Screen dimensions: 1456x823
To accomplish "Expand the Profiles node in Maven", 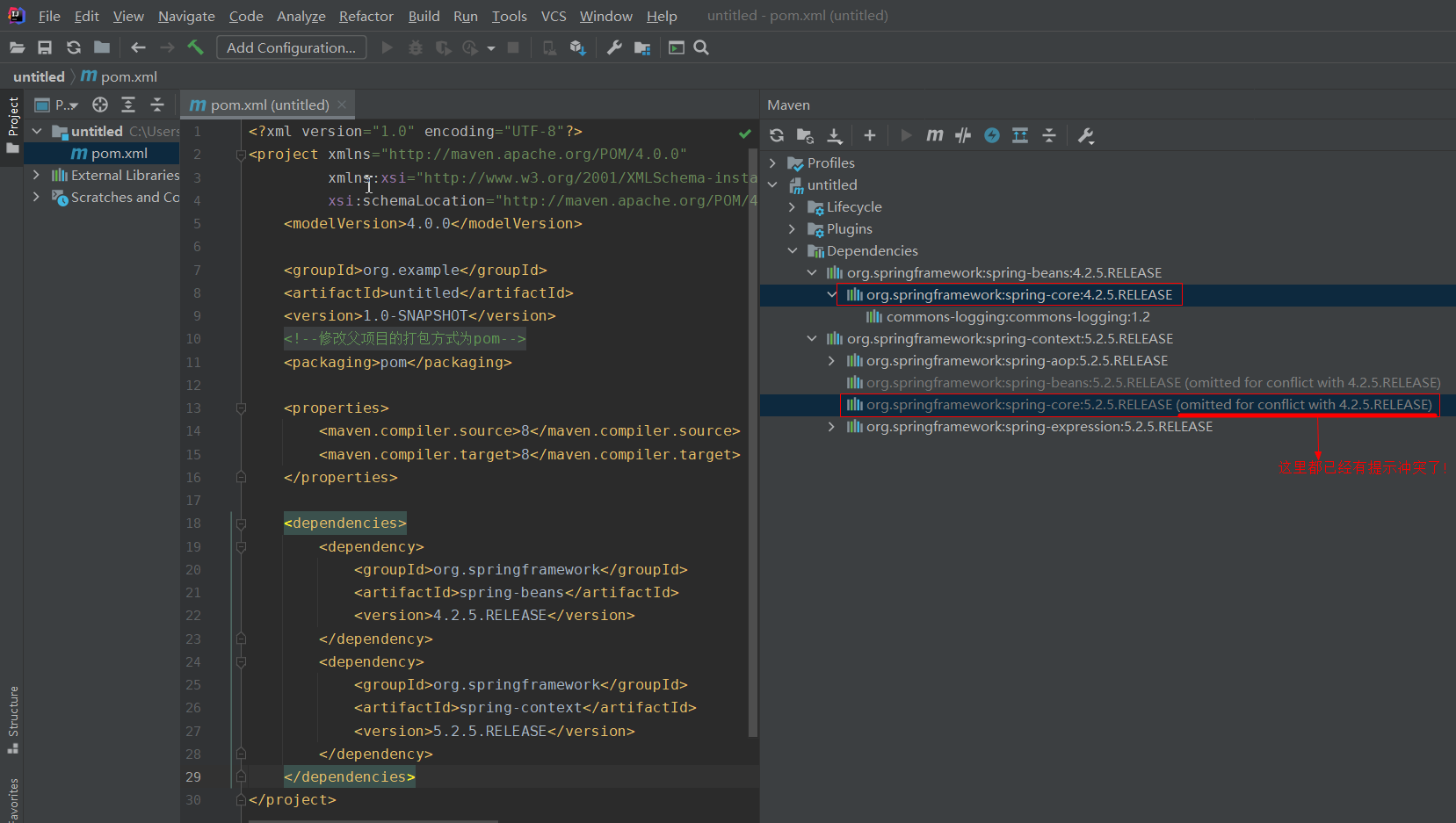I will pyautogui.click(x=772, y=163).
